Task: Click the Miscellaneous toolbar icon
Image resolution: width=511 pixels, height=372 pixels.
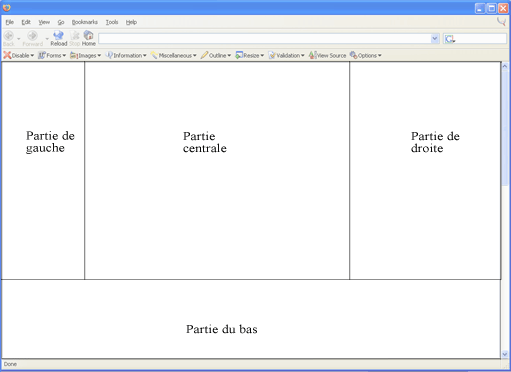Action: (x=154, y=55)
